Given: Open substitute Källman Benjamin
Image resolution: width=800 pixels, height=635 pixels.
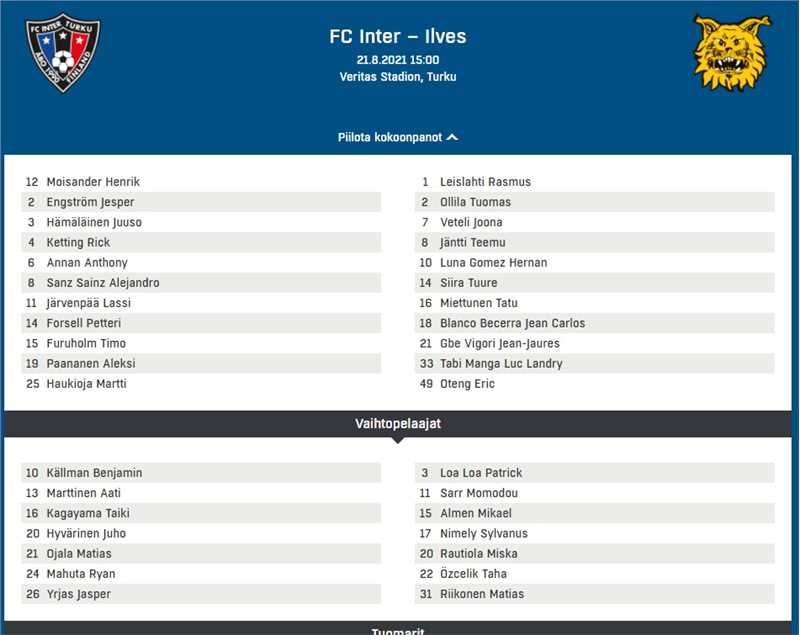Looking at the screenshot, I should click(x=94, y=473).
